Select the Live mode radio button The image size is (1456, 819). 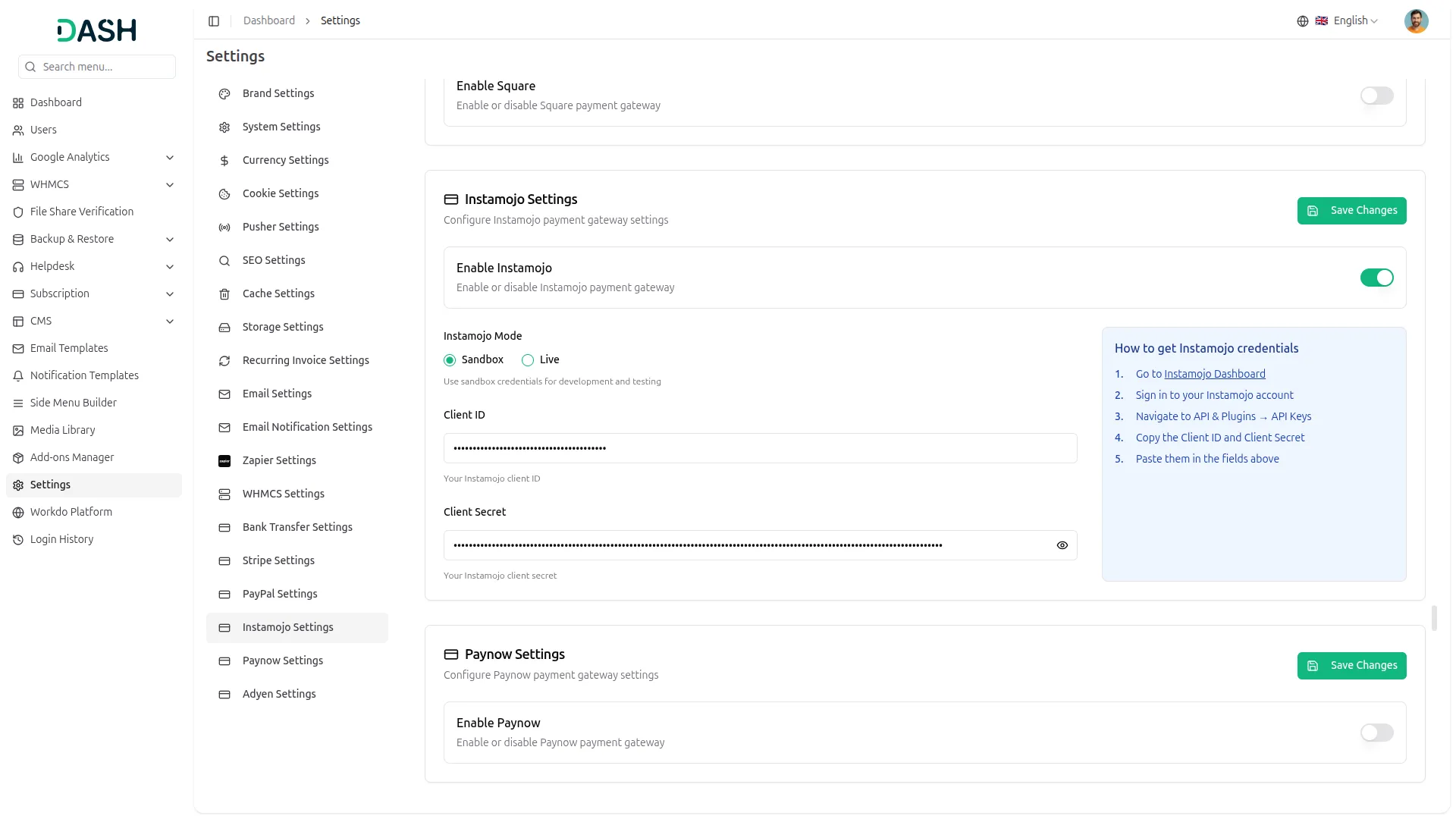point(528,360)
